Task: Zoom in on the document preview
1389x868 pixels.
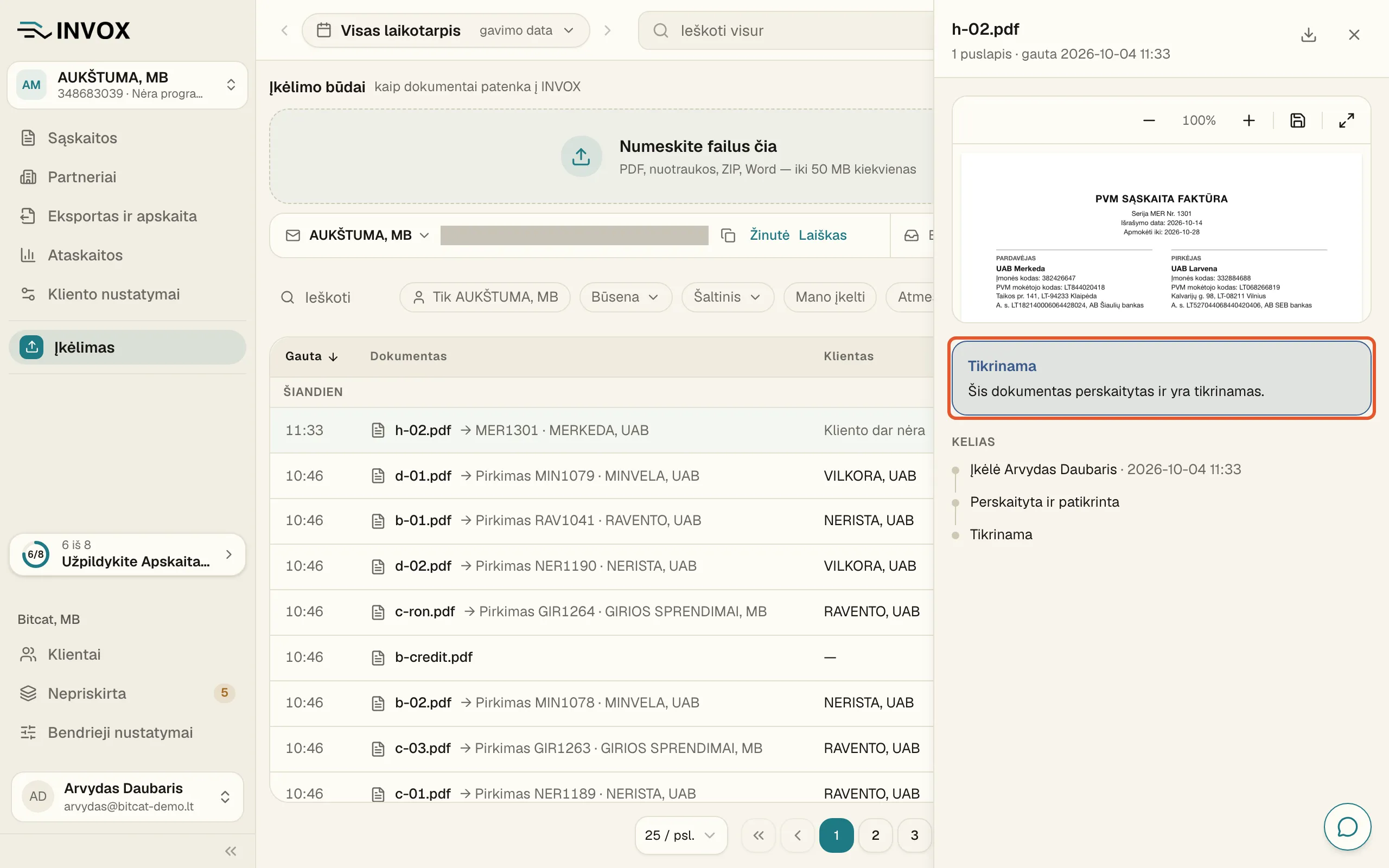Action: [1248, 120]
